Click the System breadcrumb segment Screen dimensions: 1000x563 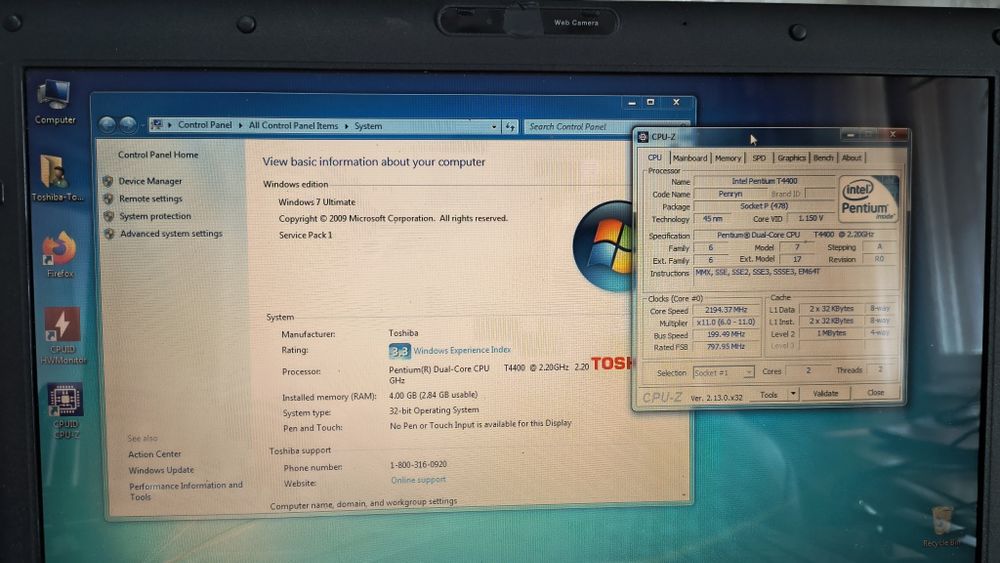pyautogui.click(x=368, y=126)
